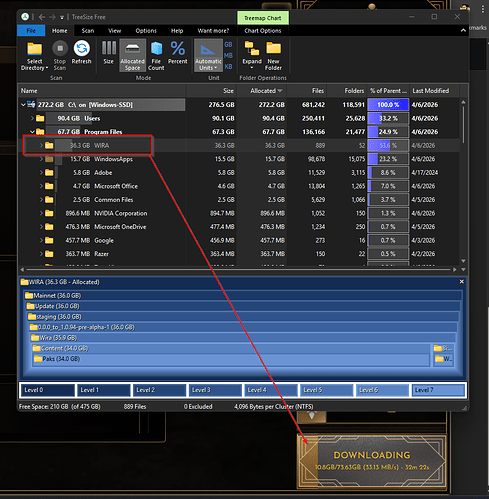Set unit to KB
489x499 pixels.
pyautogui.click(x=228, y=67)
